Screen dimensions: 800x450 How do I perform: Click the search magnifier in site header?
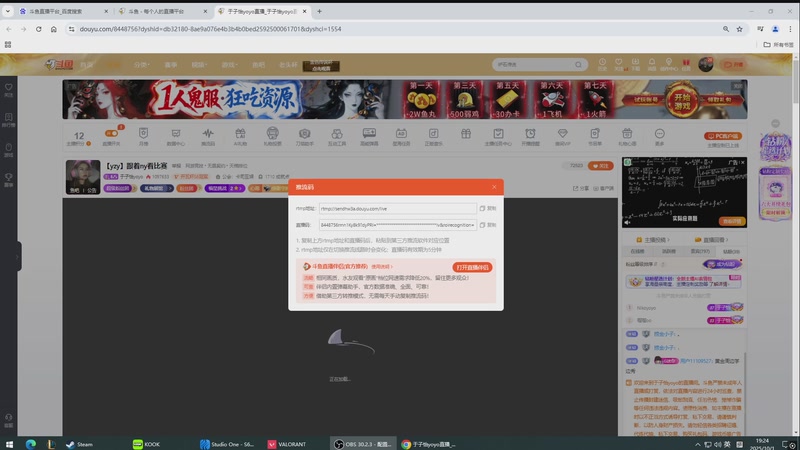point(578,65)
